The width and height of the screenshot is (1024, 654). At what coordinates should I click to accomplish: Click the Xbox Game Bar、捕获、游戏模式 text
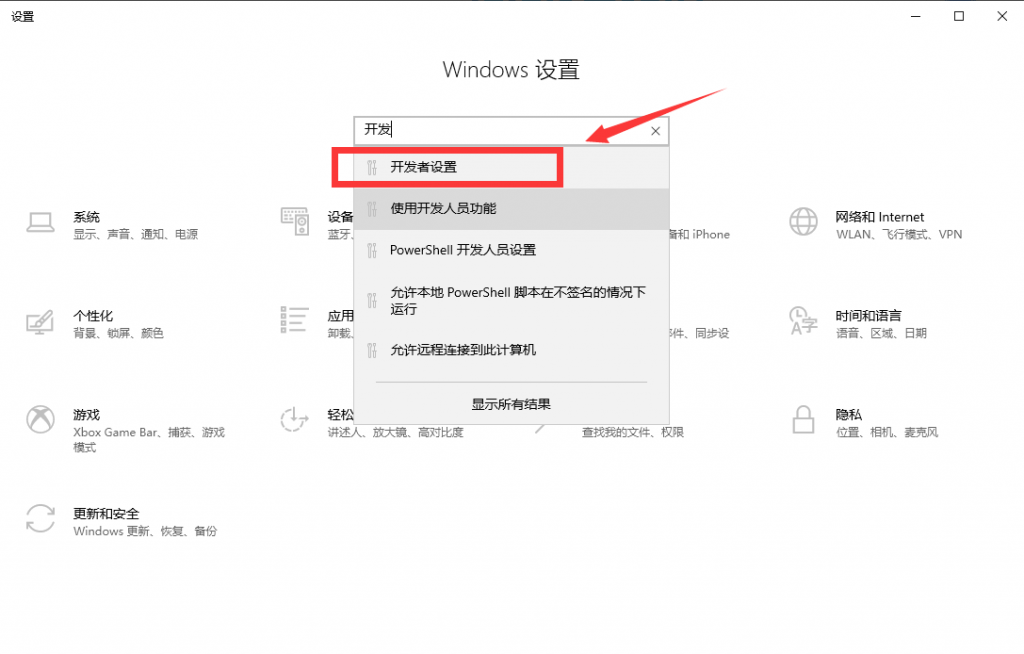coord(149,440)
